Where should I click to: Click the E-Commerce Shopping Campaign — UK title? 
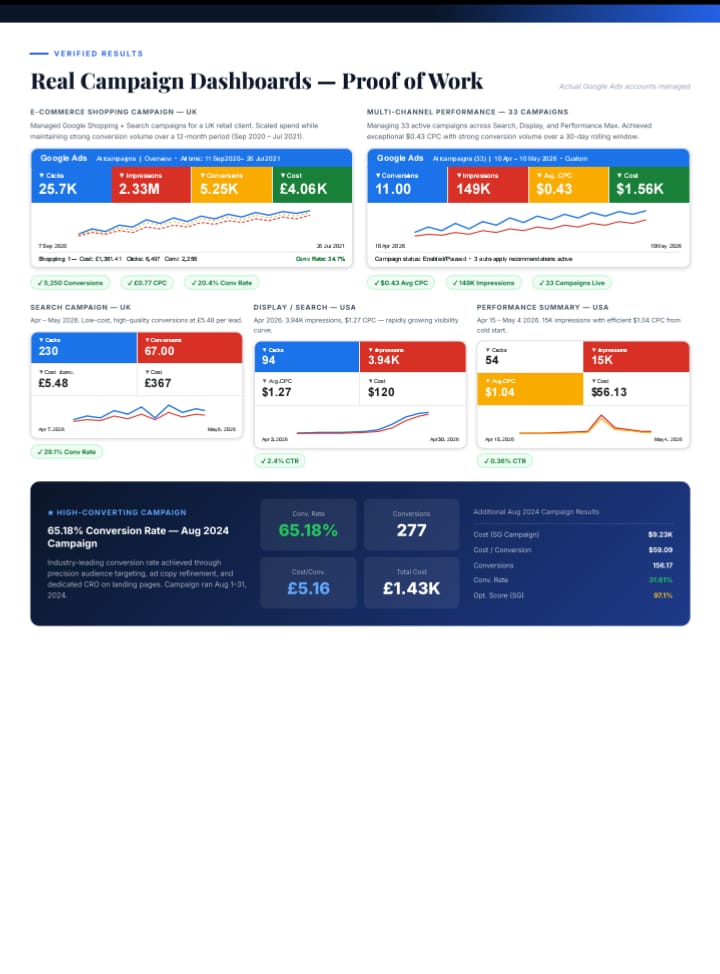pyautogui.click(x=113, y=112)
